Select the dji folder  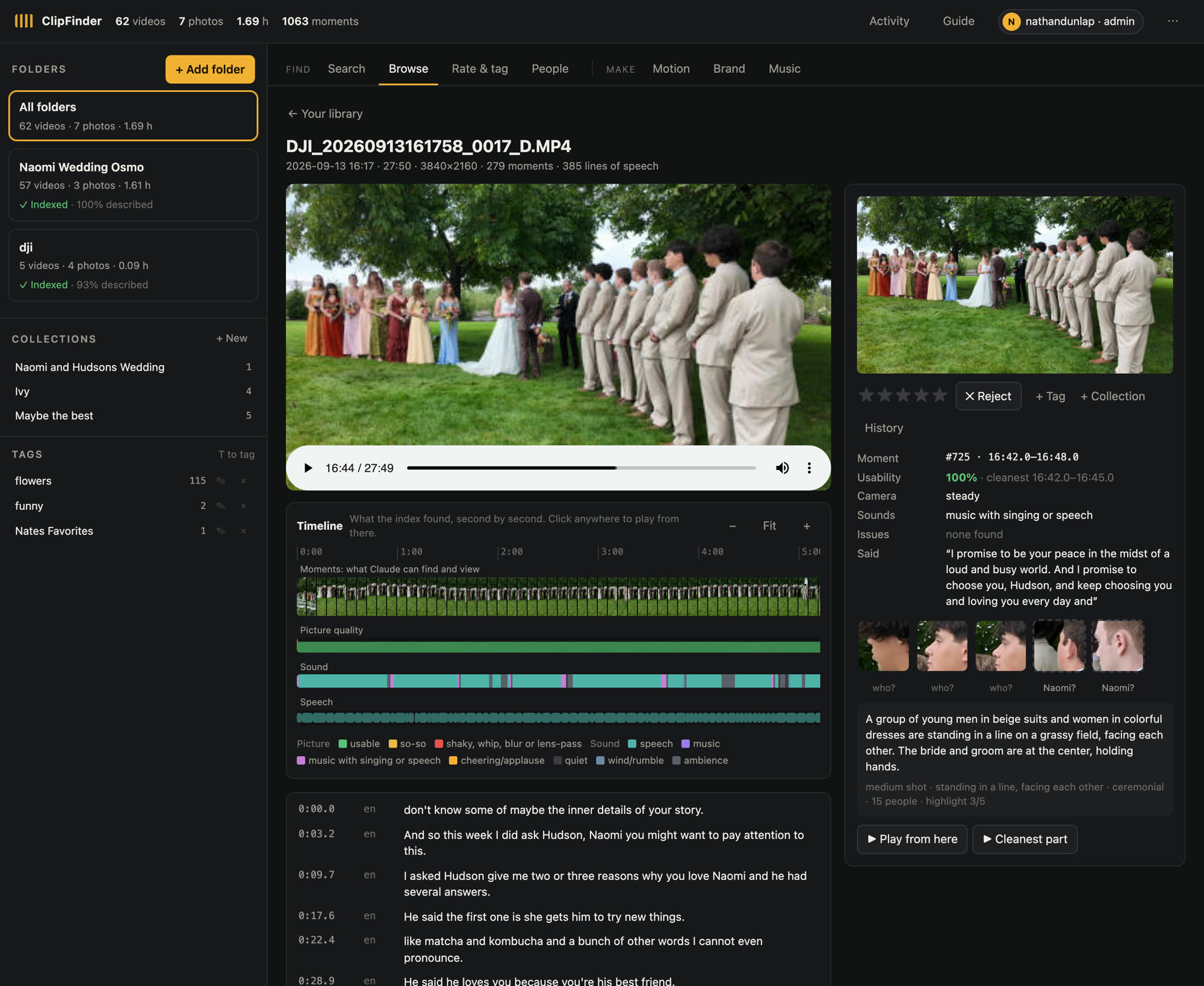tap(133, 265)
